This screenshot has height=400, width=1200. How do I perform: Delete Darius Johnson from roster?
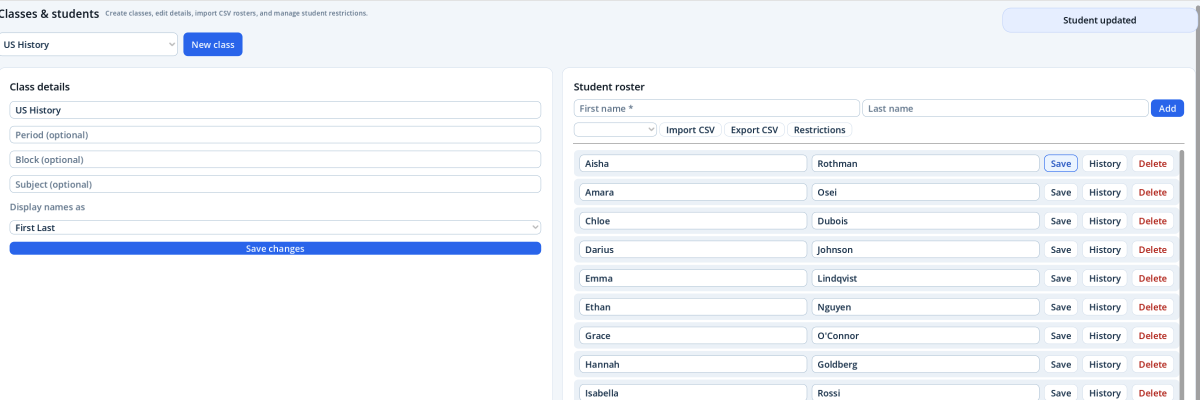tap(1153, 250)
